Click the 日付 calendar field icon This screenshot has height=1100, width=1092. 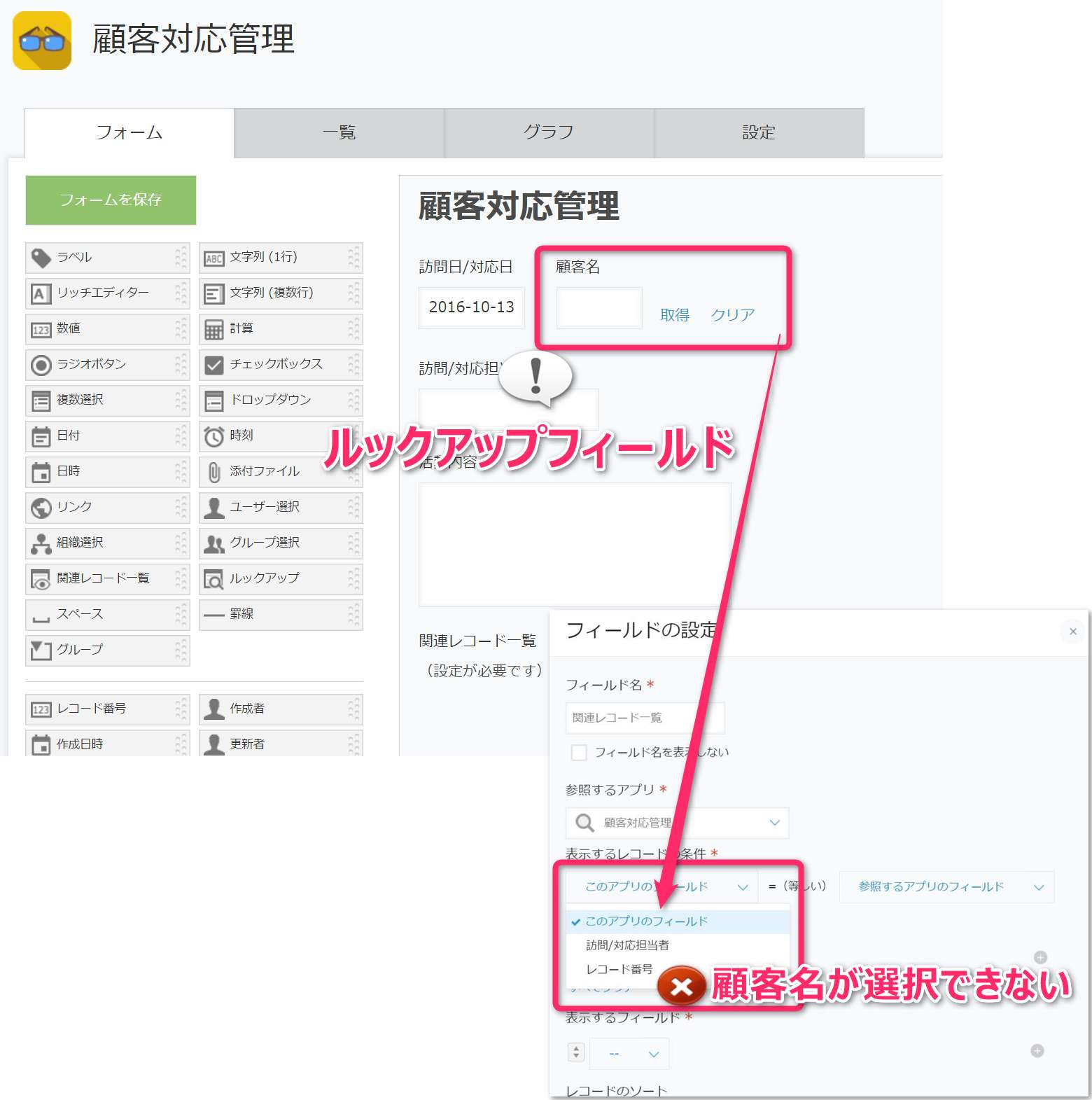click(x=41, y=436)
